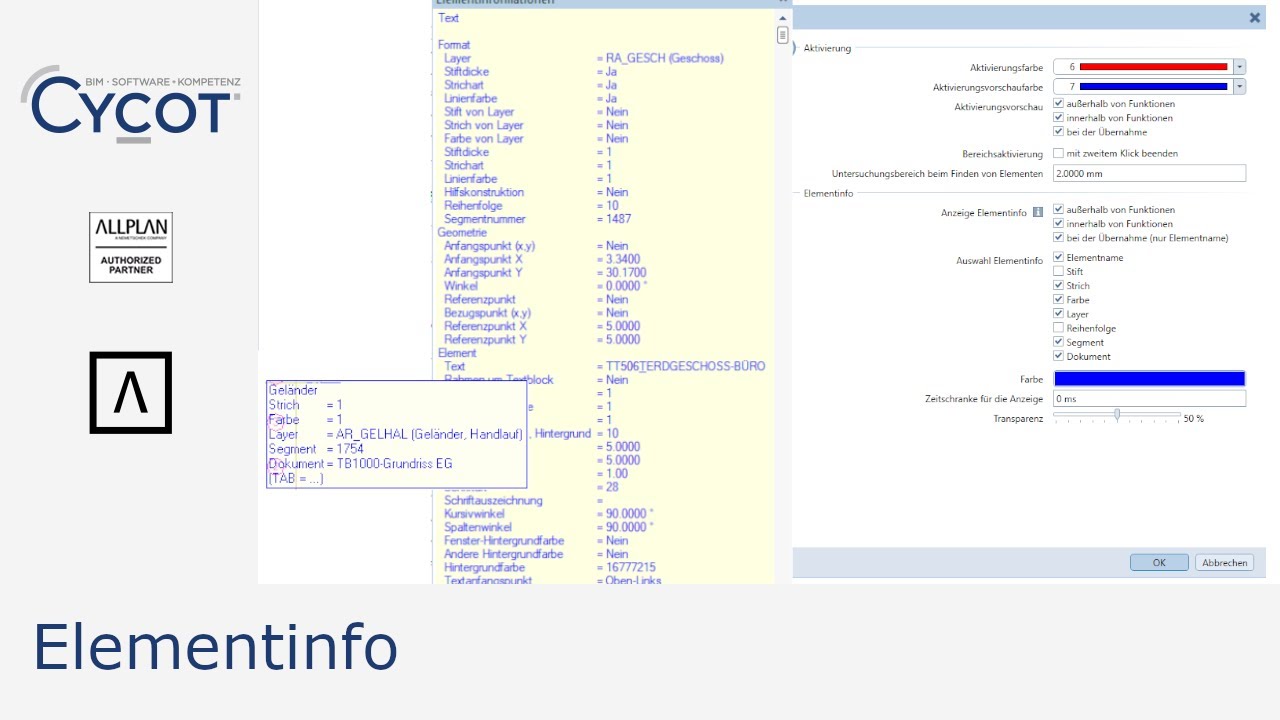Click the Zeitschranke field showing 0 ms

(1150, 398)
